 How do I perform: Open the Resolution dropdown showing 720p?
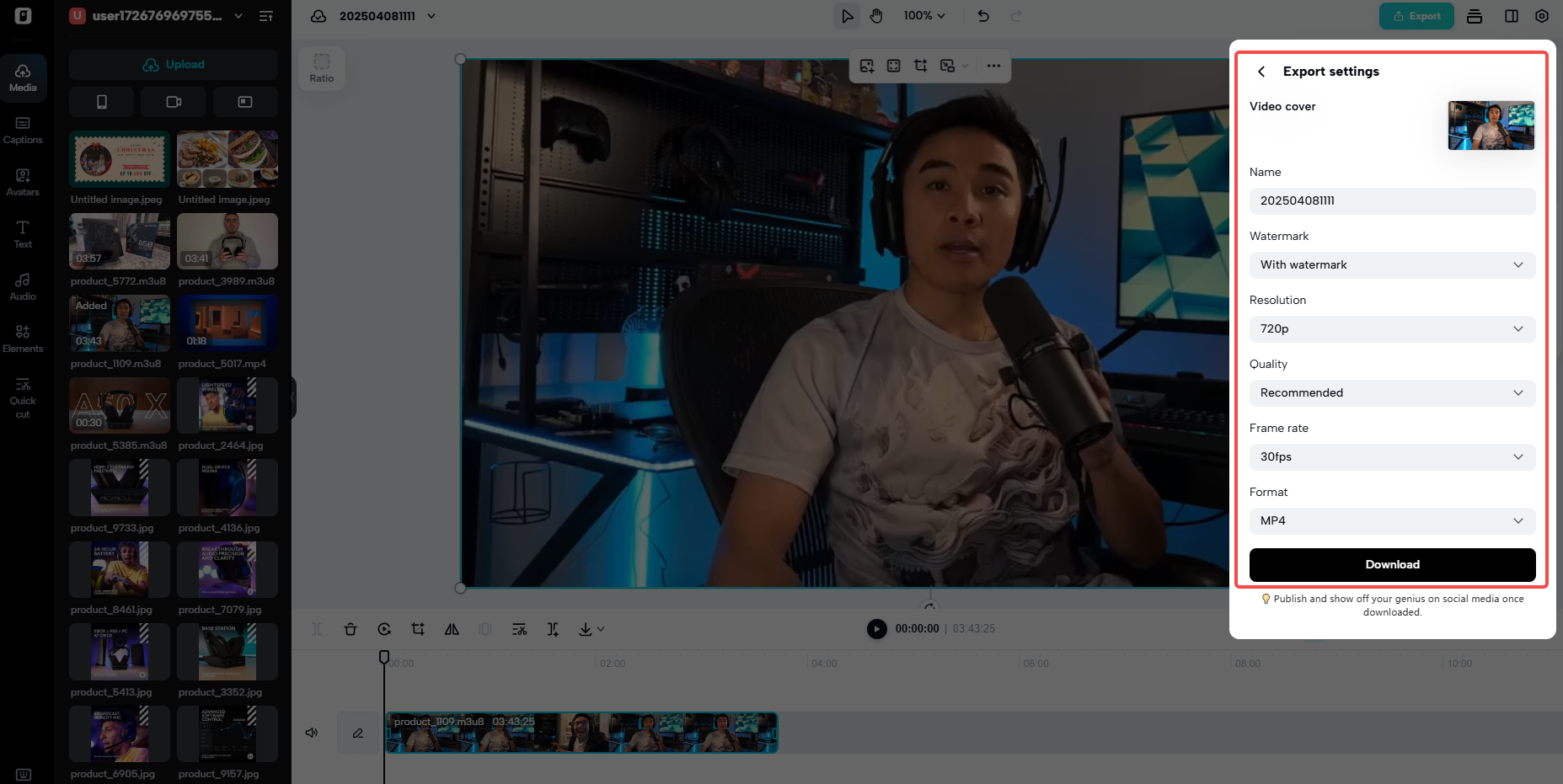[1391, 328]
